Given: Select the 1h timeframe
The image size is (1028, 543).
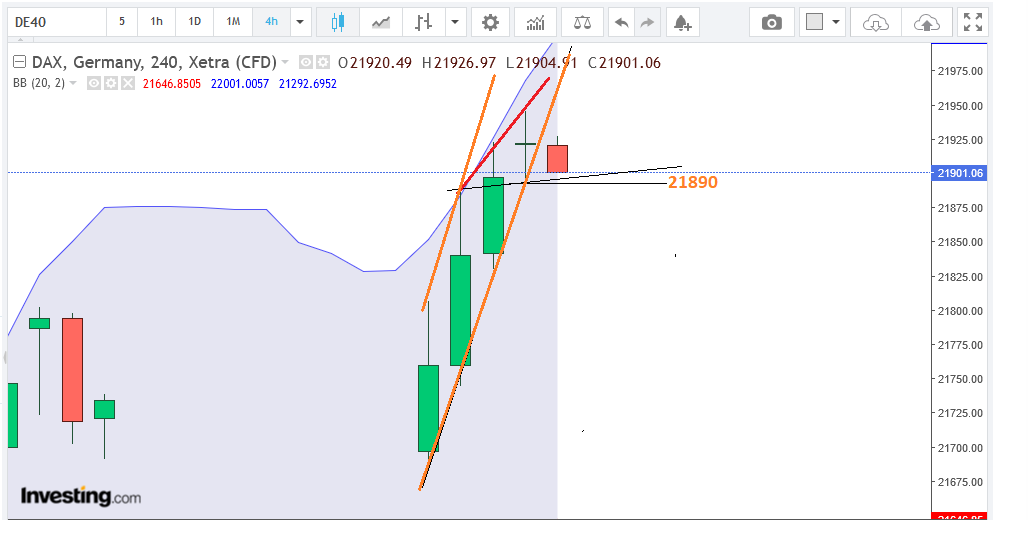Looking at the screenshot, I should click(x=157, y=22).
